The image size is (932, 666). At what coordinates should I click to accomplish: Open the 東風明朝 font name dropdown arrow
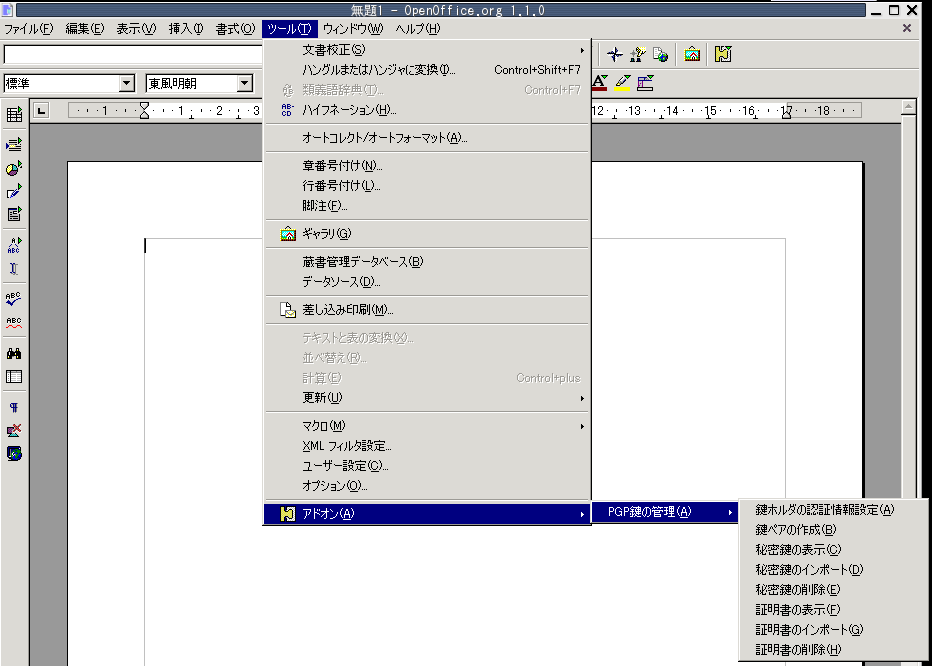coord(245,84)
